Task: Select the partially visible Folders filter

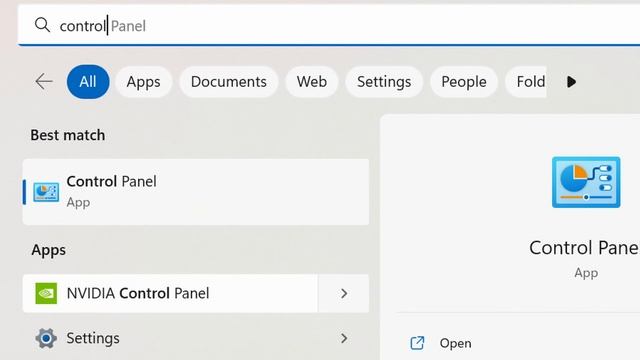Action: click(527, 82)
